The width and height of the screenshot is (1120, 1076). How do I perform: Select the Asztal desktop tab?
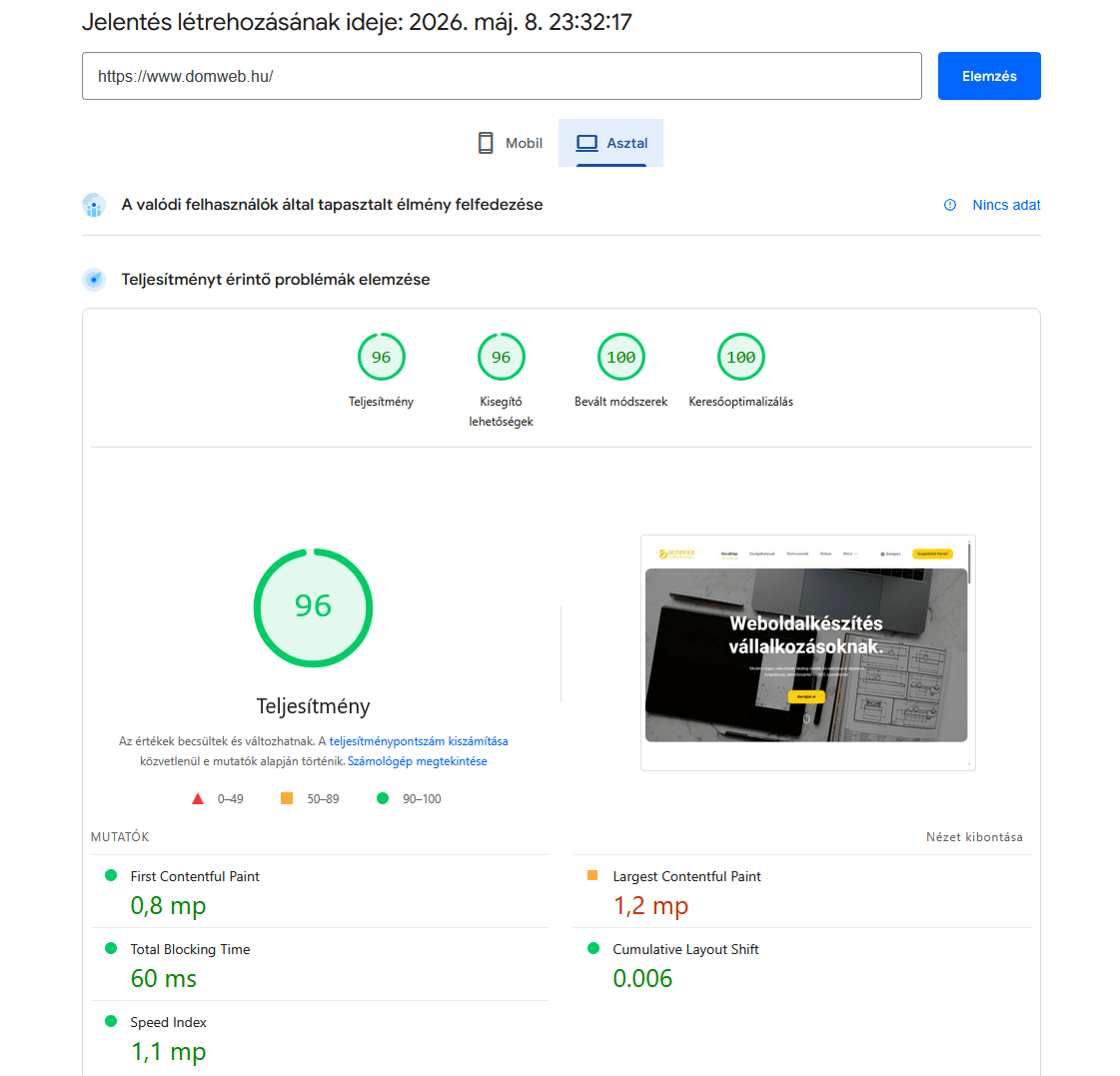[610, 143]
